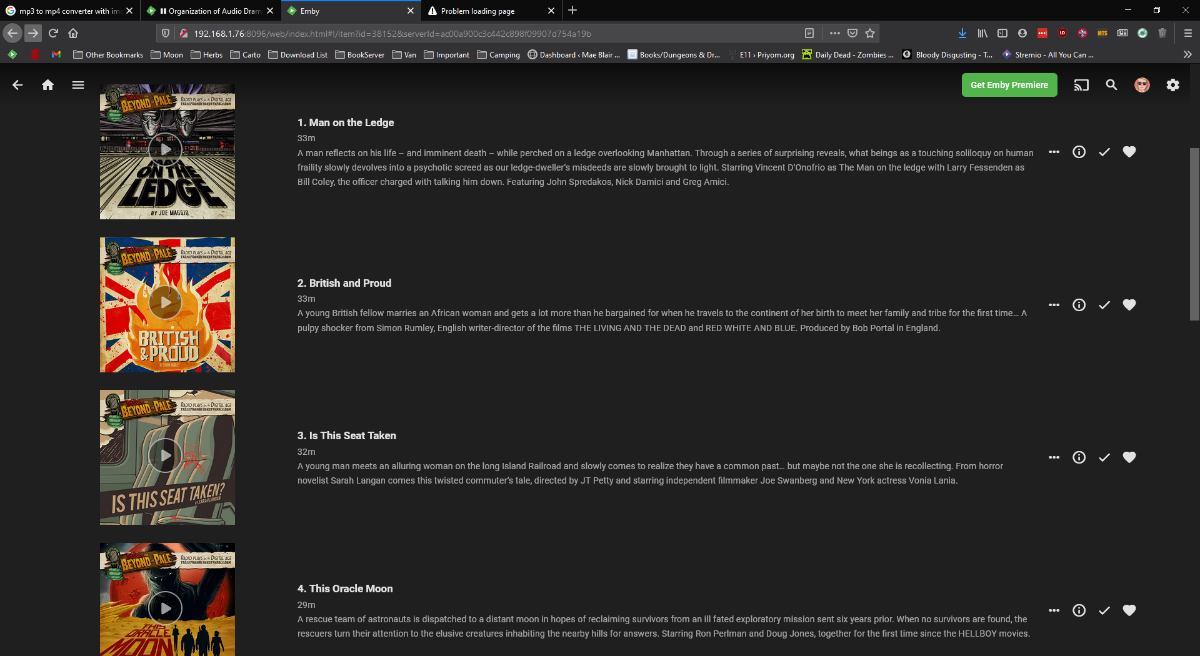Image resolution: width=1200 pixels, height=656 pixels.
Task: Show info for Man on the Ledge
Action: tap(1079, 152)
